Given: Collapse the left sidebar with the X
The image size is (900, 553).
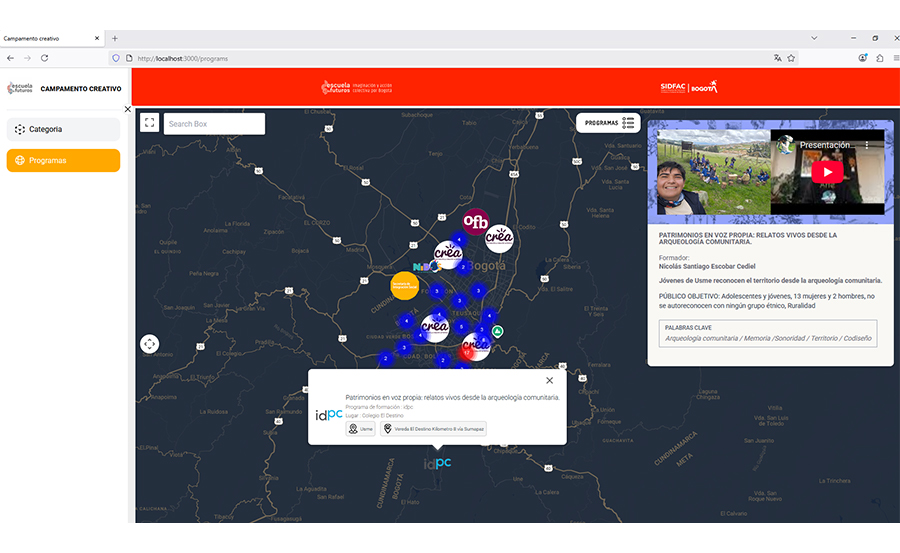Looking at the screenshot, I should pos(127,109).
